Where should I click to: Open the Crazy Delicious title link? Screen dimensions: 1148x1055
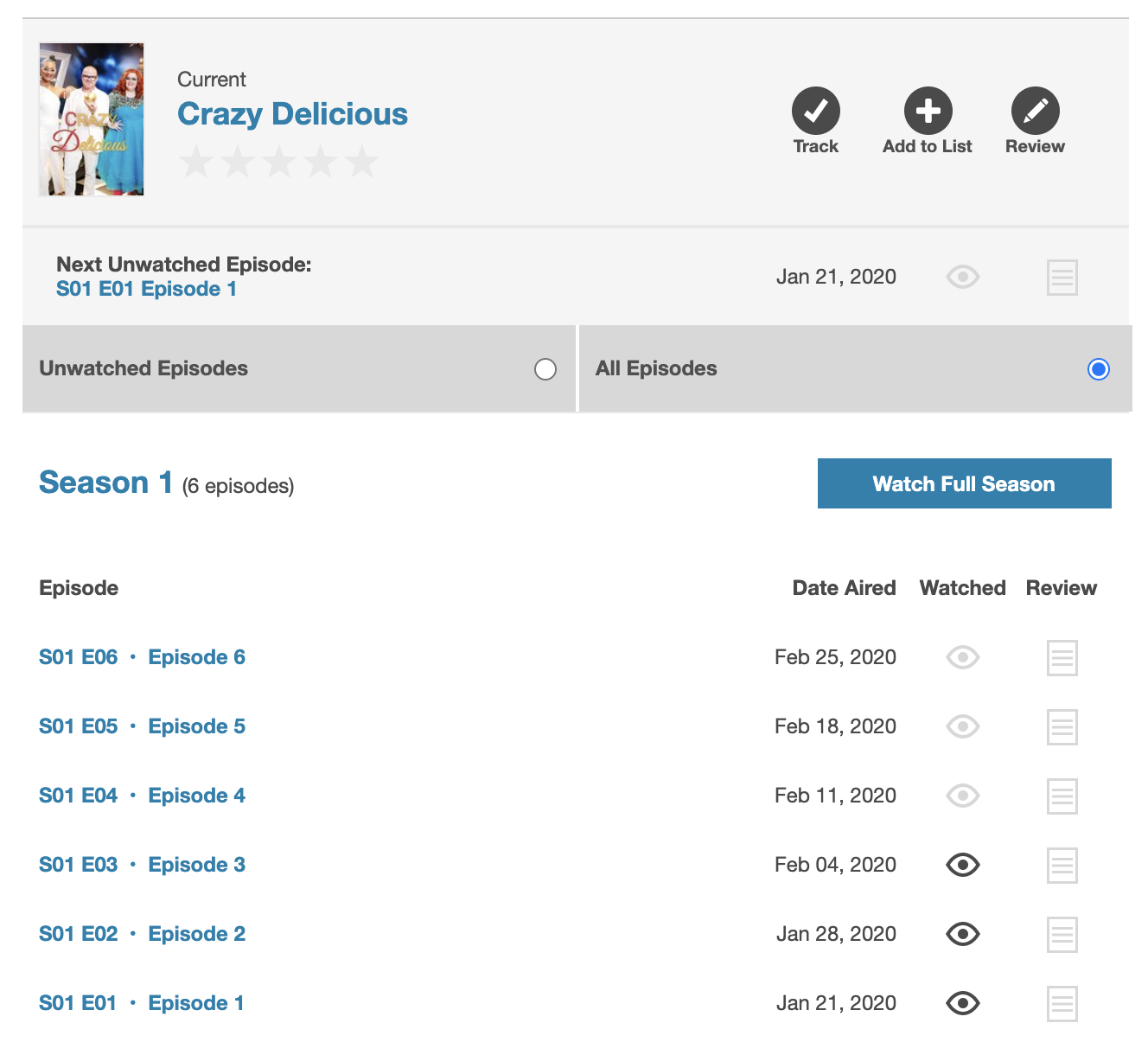pos(292,114)
